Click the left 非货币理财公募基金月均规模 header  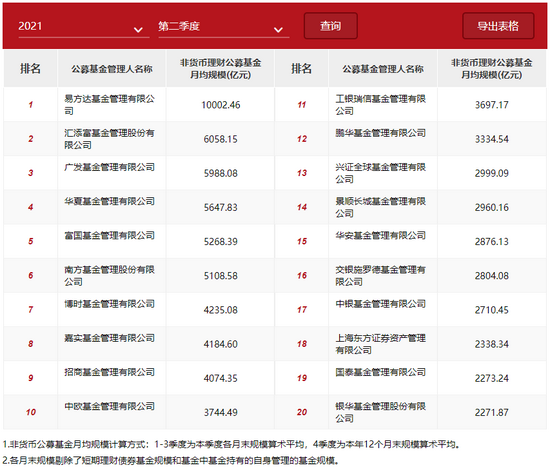coord(220,69)
